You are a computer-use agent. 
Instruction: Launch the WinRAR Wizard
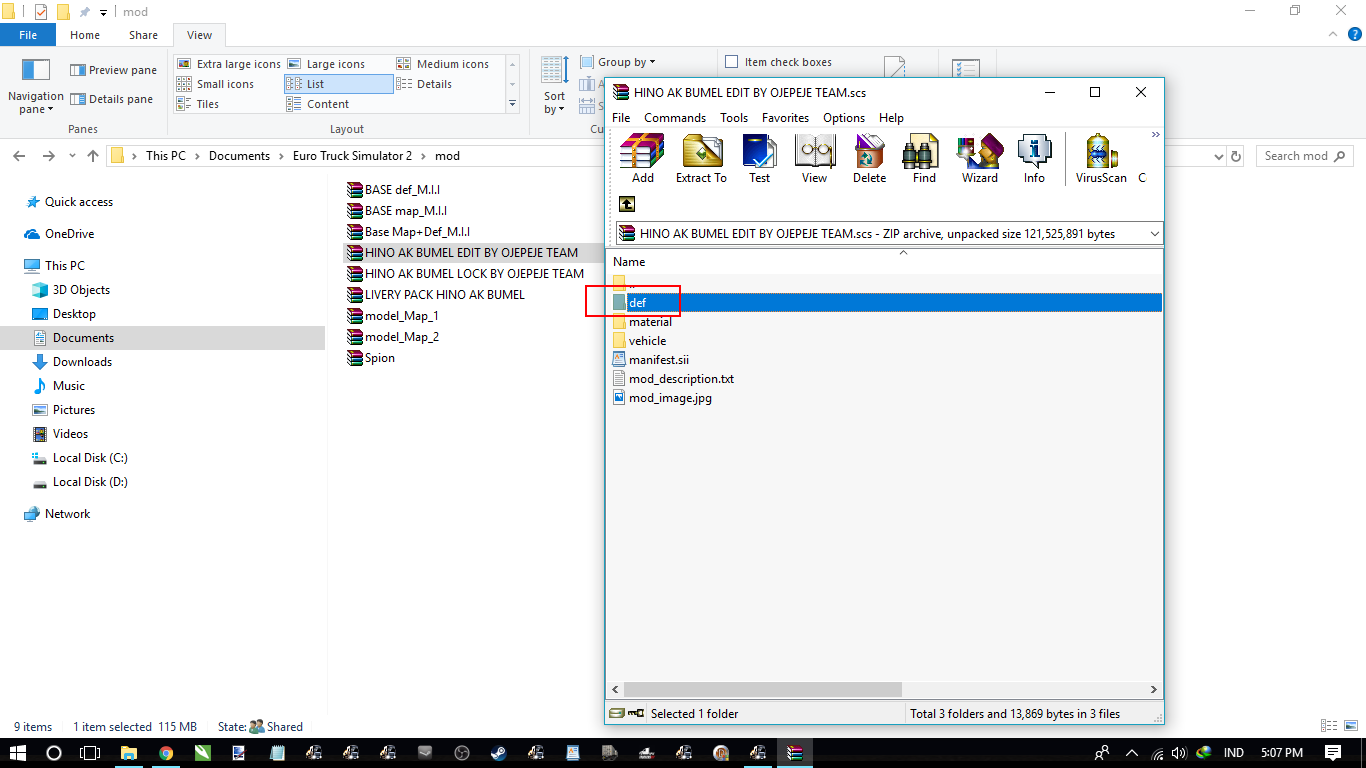[x=979, y=159]
